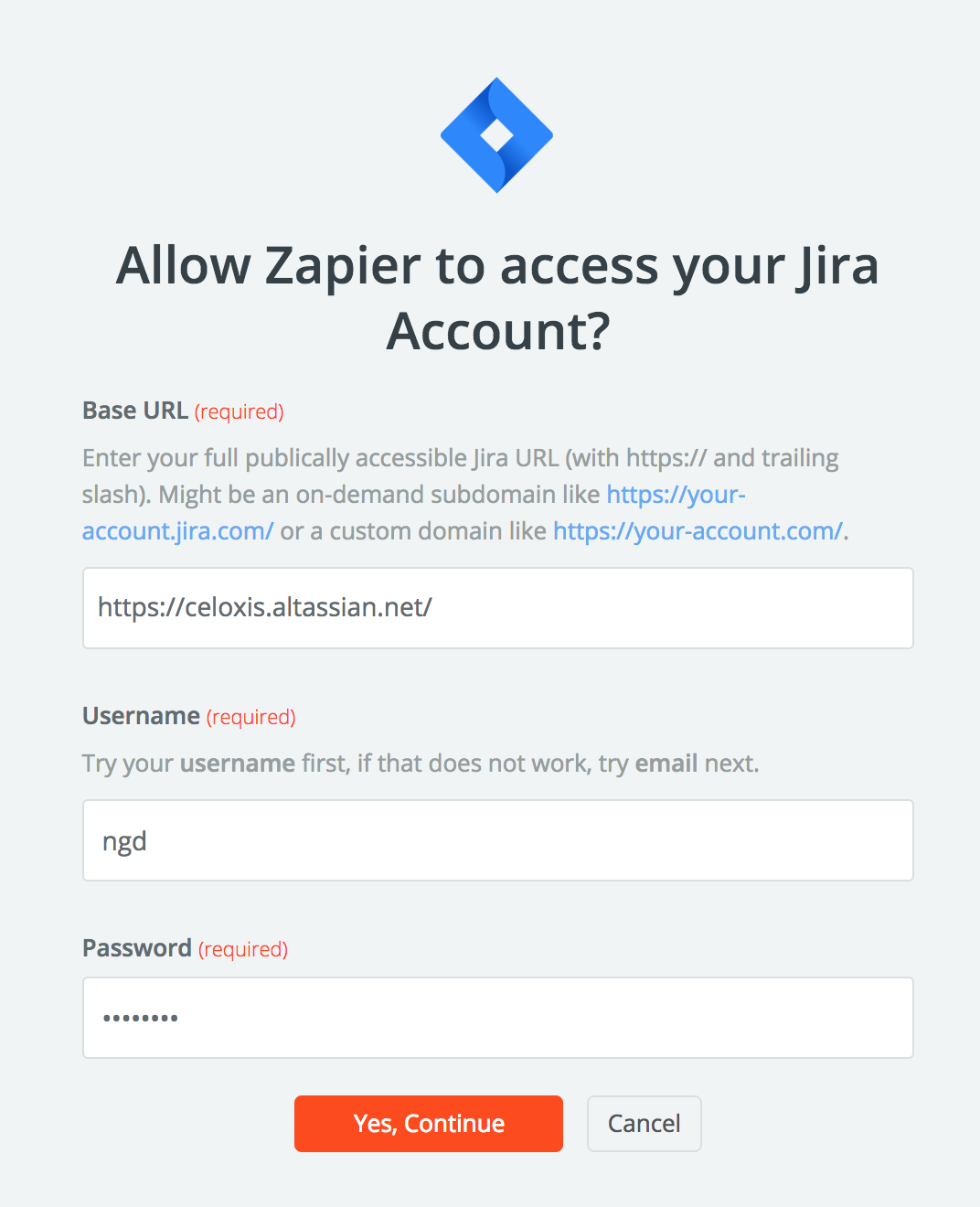This screenshot has width=980, height=1207.
Task: Click the word 'Account?' in the heading
Action: click(497, 331)
